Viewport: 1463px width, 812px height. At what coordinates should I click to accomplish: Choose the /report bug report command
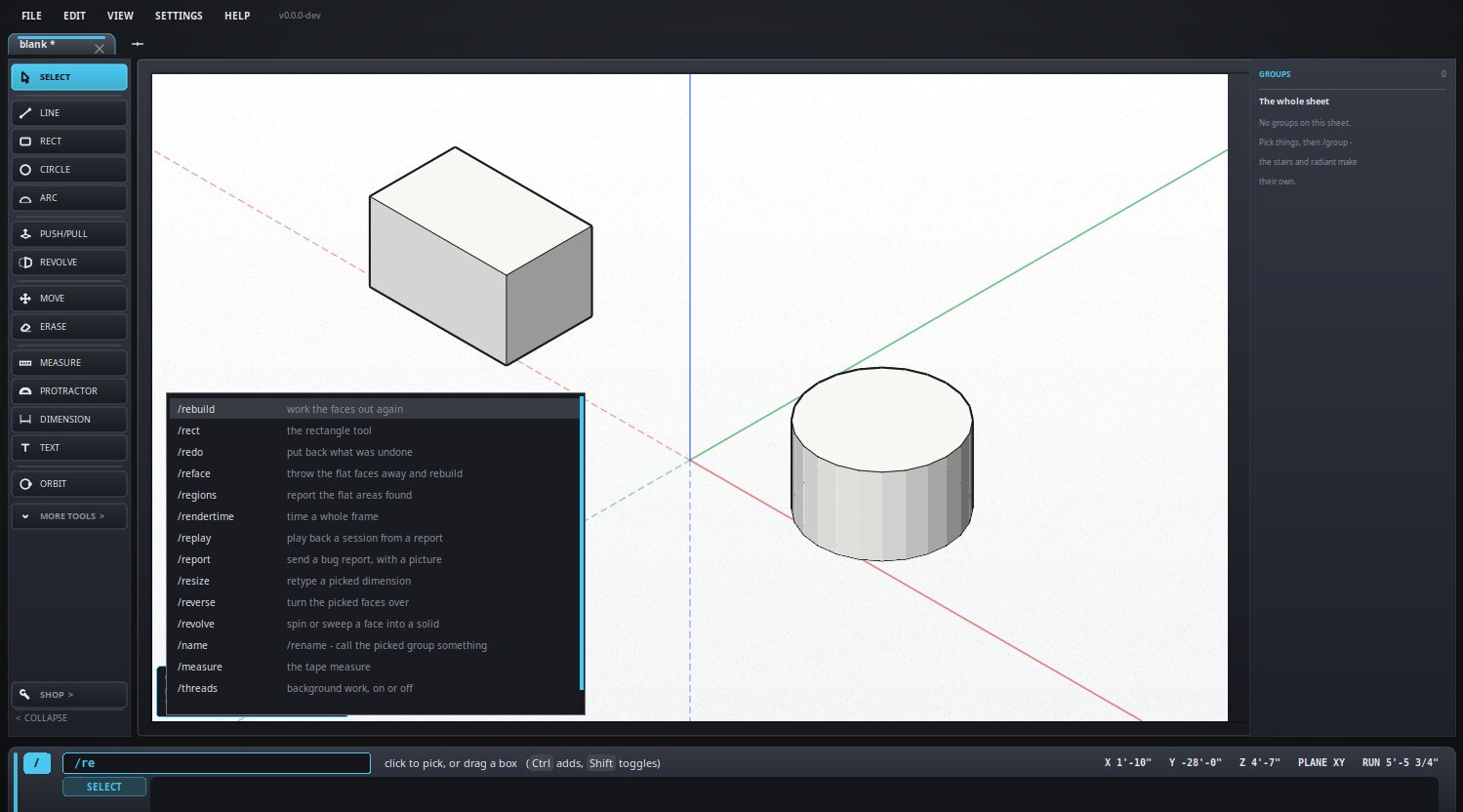pos(375,559)
